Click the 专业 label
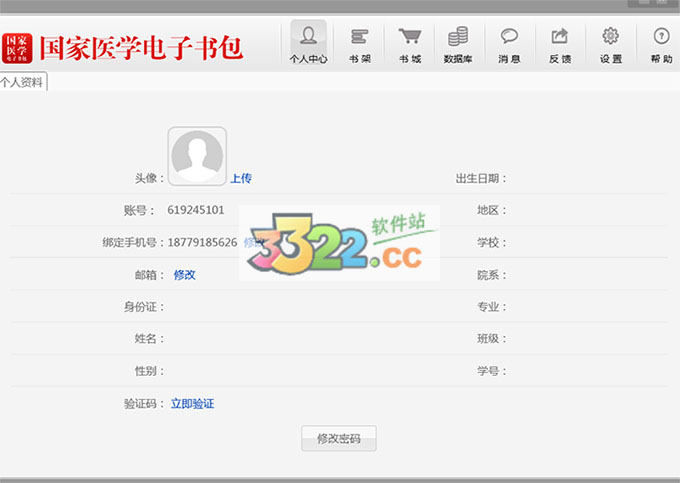Image resolution: width=680 pixels, height=483 pixels. tap(492, 307)
